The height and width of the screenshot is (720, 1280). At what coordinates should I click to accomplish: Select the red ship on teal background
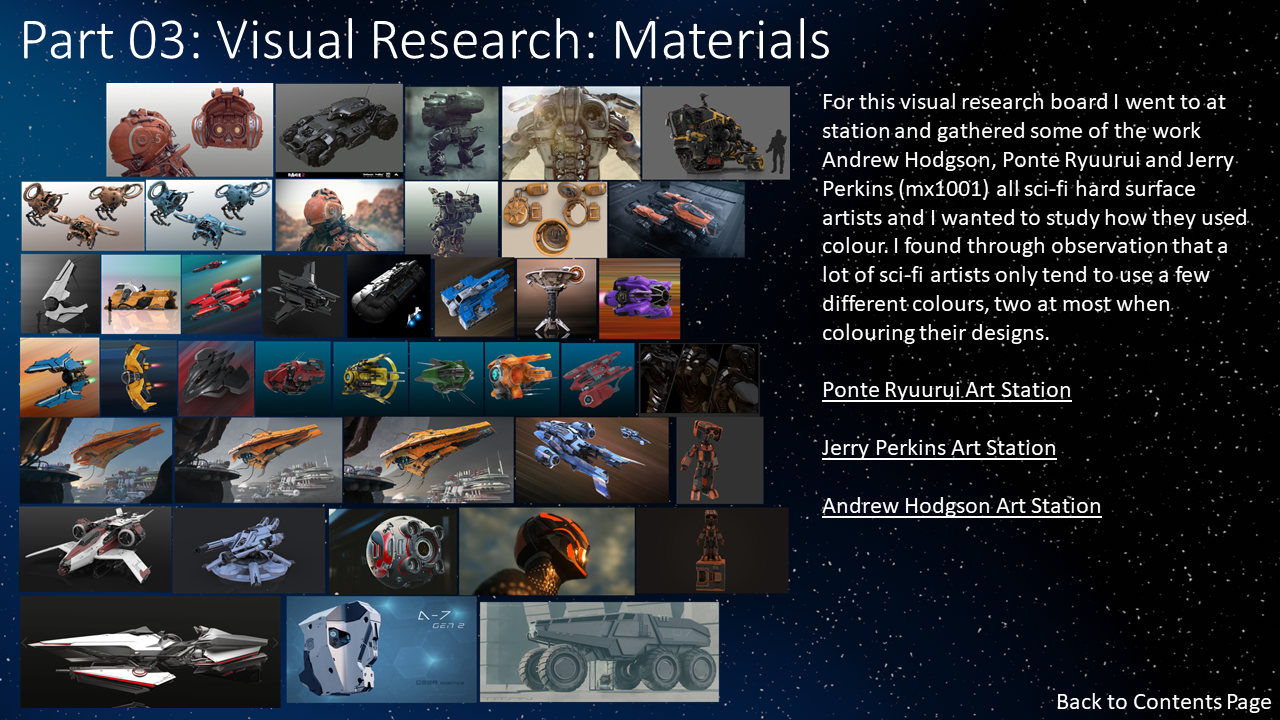pyautogui.click(x=293, y=378)
